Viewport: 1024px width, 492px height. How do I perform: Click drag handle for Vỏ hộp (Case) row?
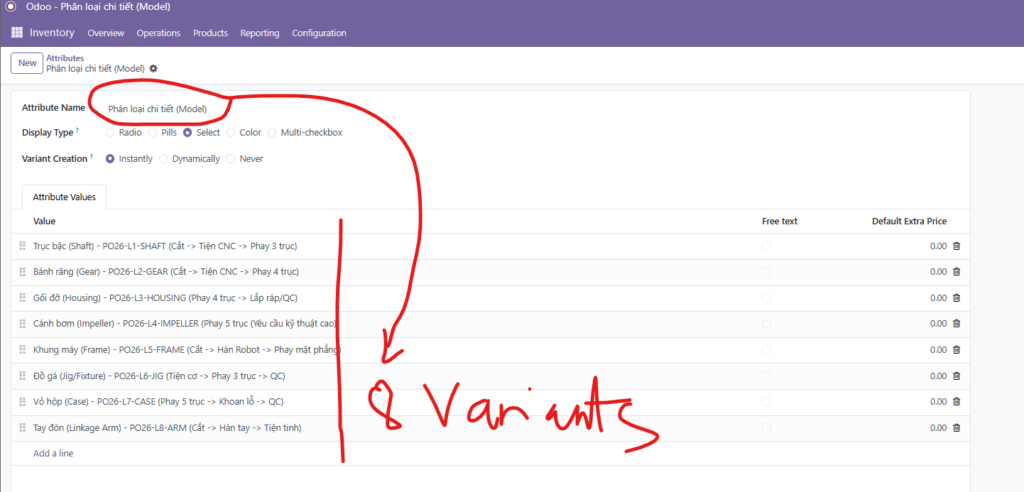click(22, 402)
